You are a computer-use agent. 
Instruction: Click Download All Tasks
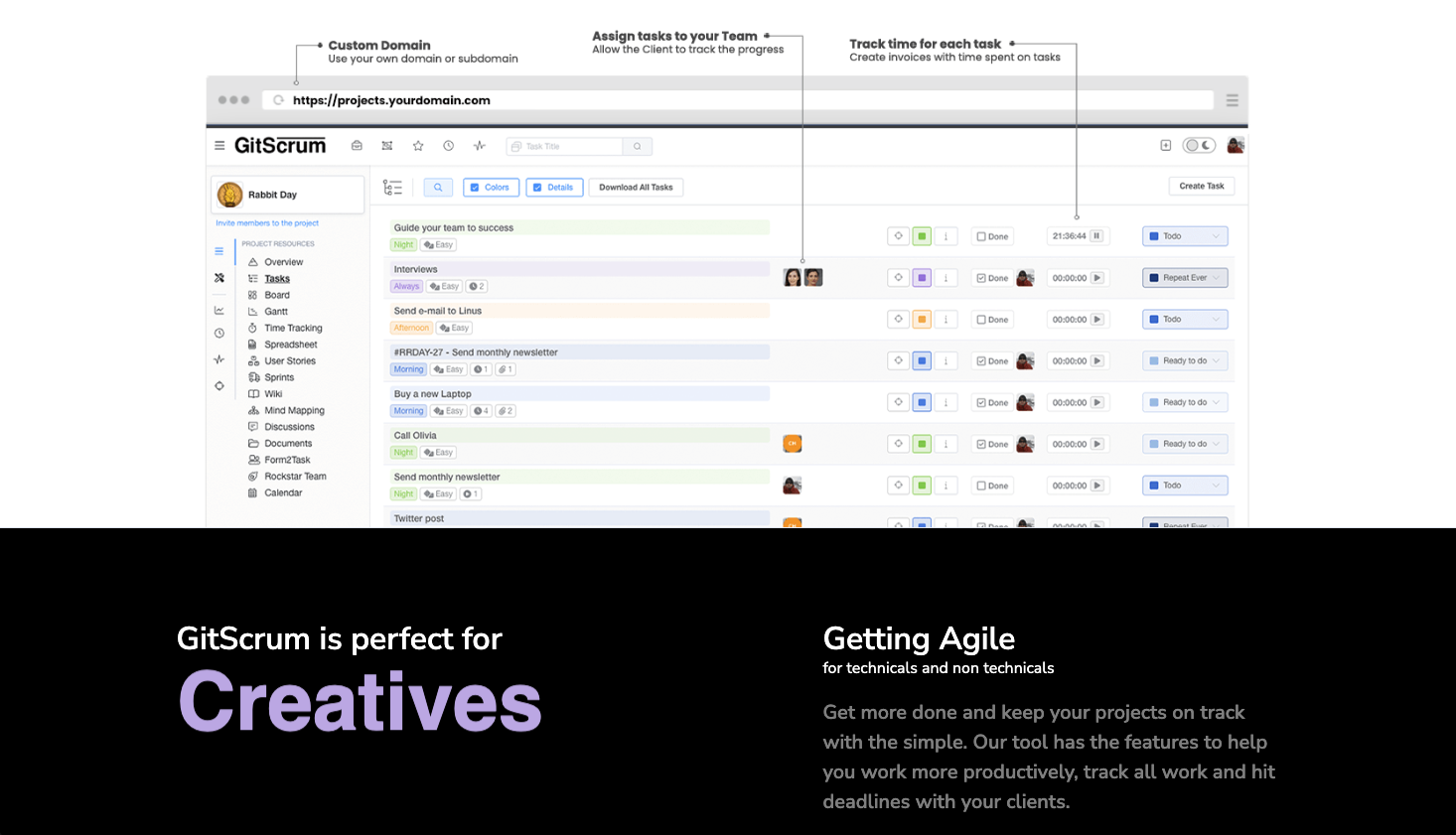coord(636,187)
